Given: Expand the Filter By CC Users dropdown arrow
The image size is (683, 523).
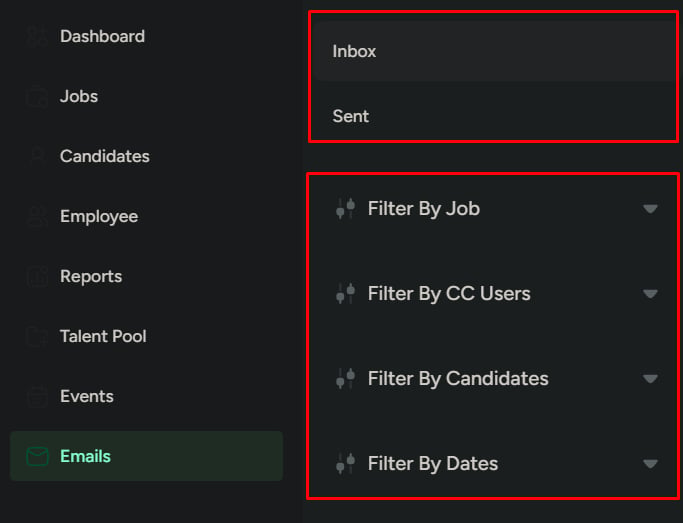Looking at the screenshot, I should point(650,294).
